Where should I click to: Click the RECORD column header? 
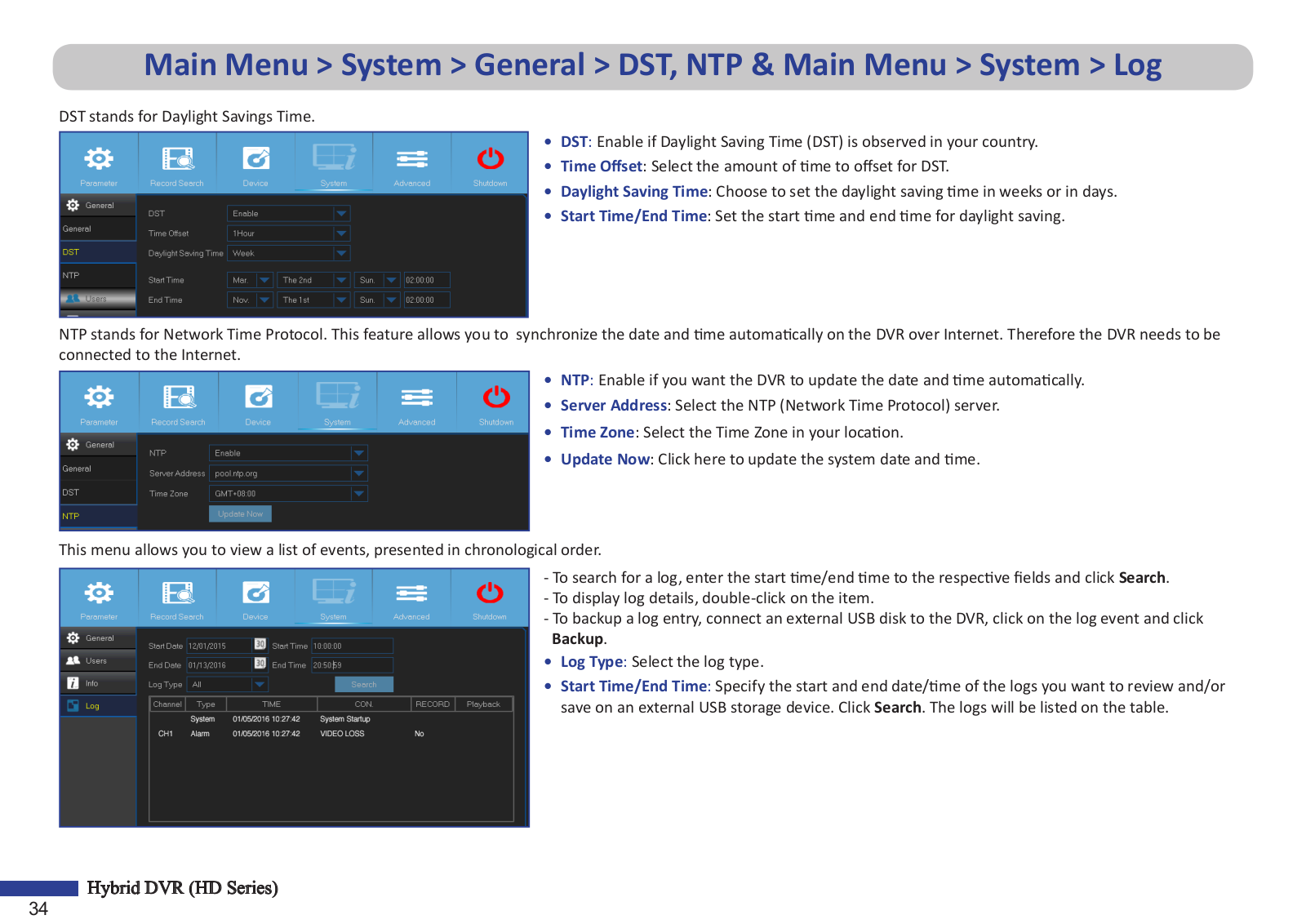pyautogui.click(x=433, y=704)
